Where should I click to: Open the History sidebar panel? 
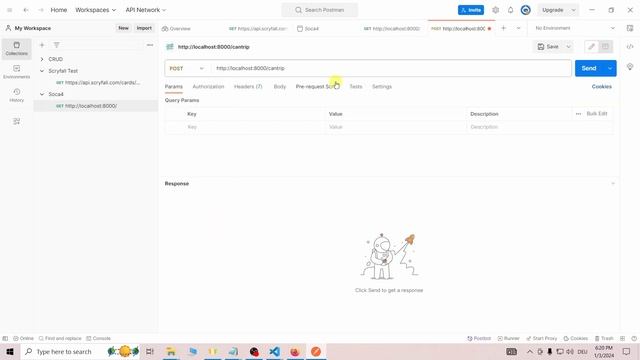(x=16, y=95)
